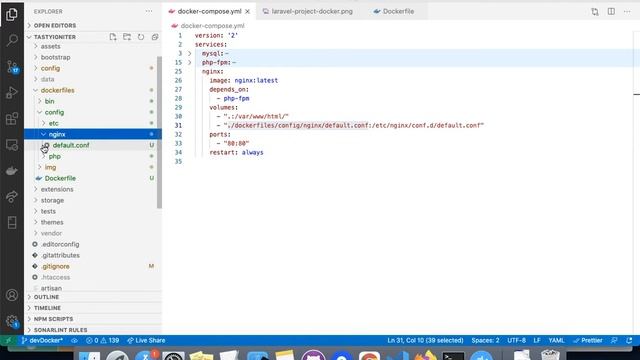Open Manage gear icon

coord(12,321)
